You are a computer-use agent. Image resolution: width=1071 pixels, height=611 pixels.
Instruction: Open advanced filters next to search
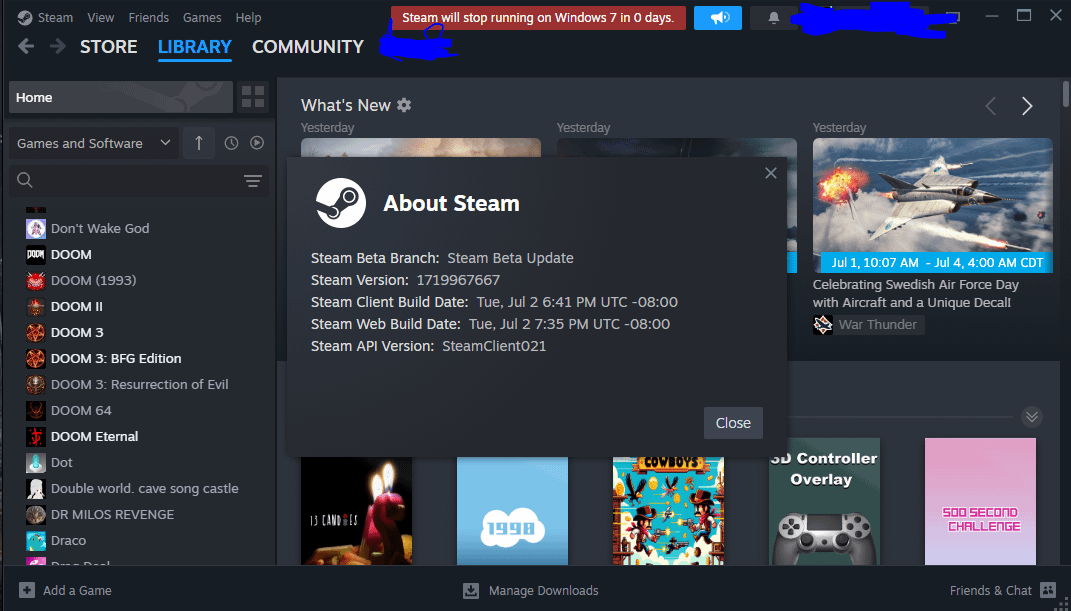pos(252,181)
